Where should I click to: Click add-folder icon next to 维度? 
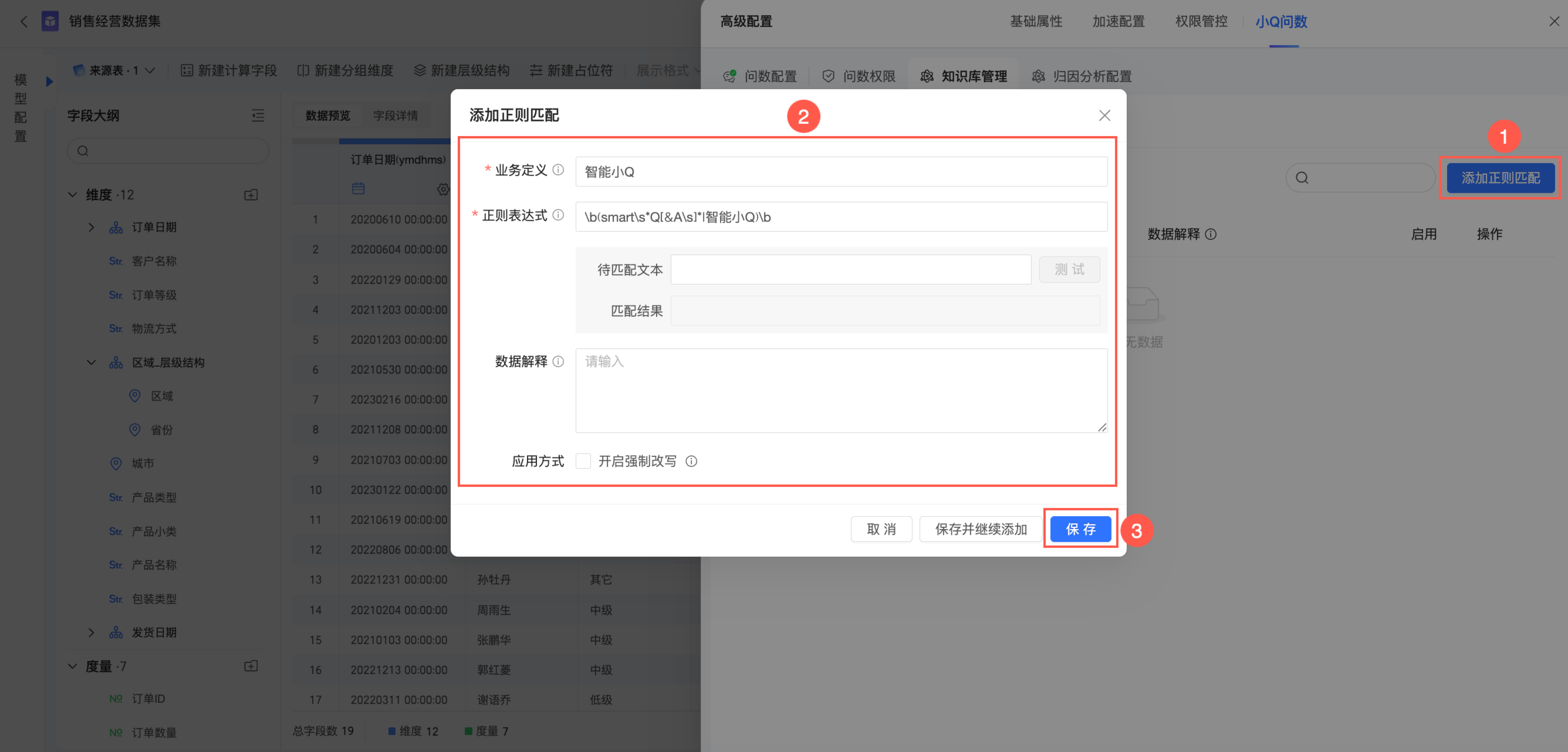(x=251, y=195)
